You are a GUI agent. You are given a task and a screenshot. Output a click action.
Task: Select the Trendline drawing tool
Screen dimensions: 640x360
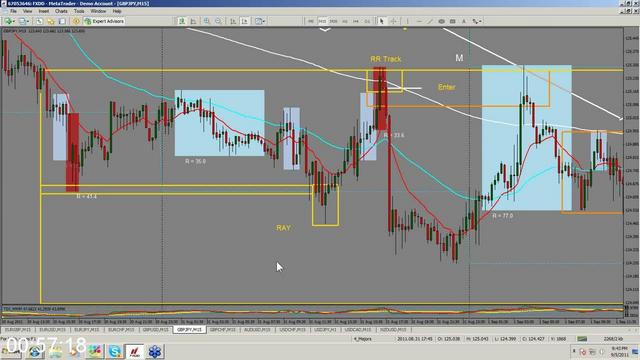[x=430, y=21]
